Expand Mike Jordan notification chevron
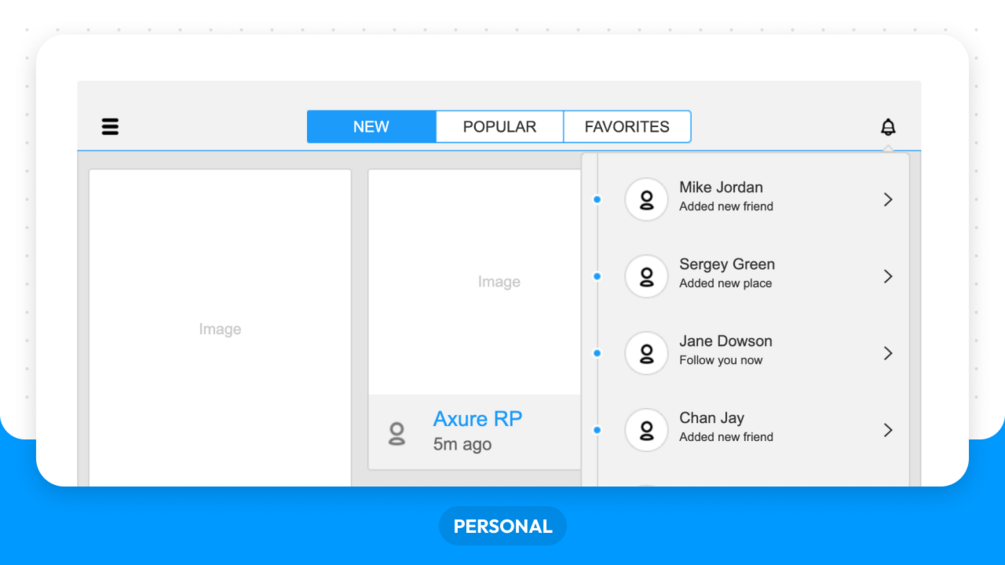The height and width of the screenshot is (565, 1005). click(888, 200)
